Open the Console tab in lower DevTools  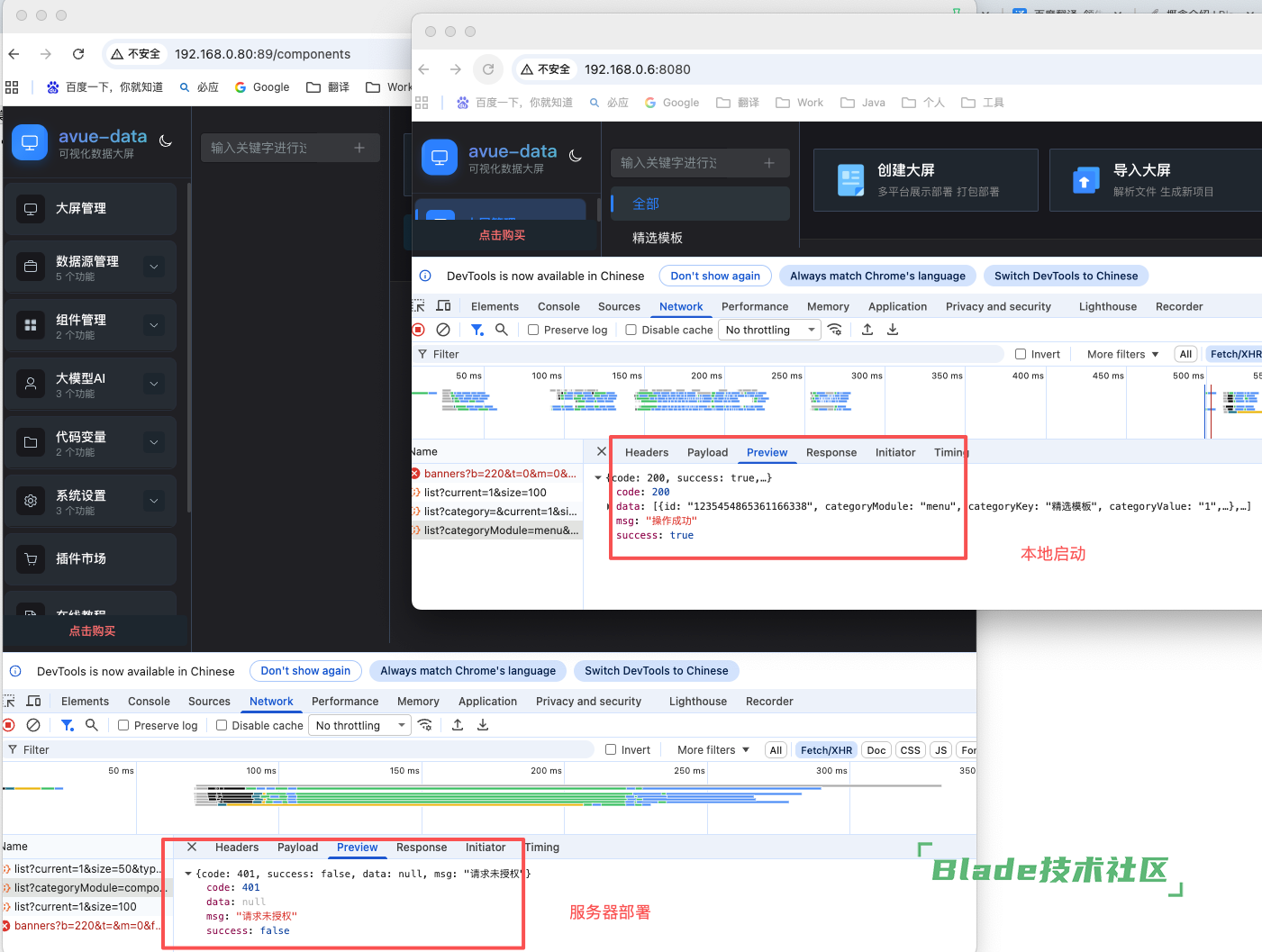click(149, 701)
